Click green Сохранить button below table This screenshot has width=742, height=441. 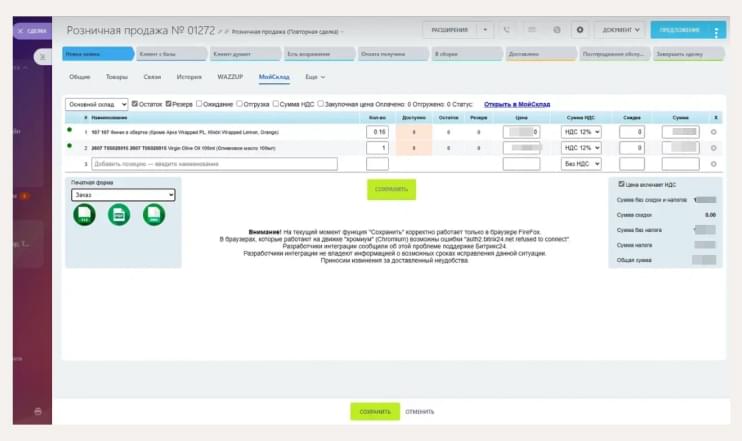[x=391, y=189]
